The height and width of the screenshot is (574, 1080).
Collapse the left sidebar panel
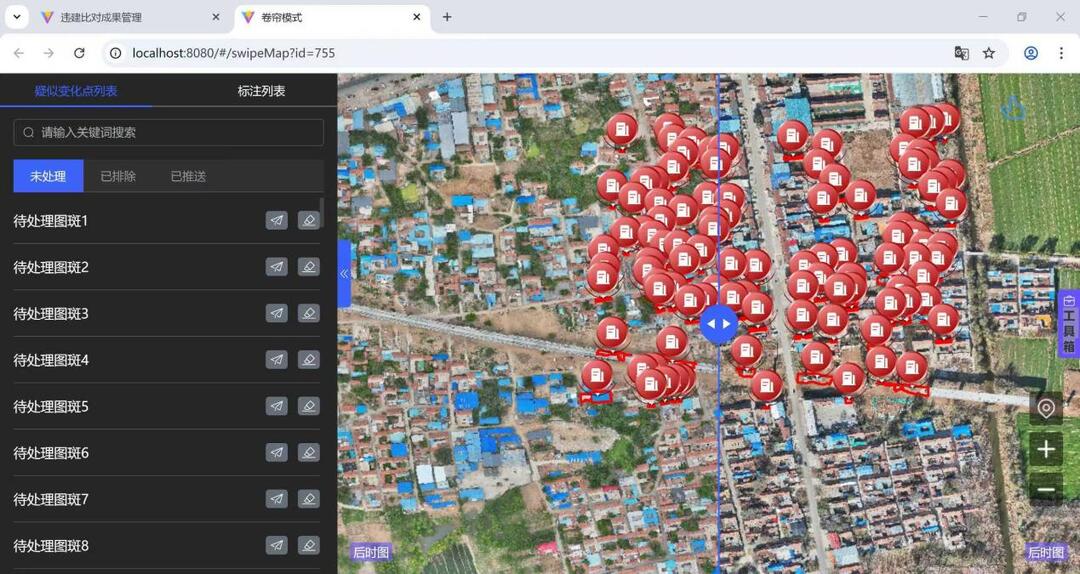(344, 273)
